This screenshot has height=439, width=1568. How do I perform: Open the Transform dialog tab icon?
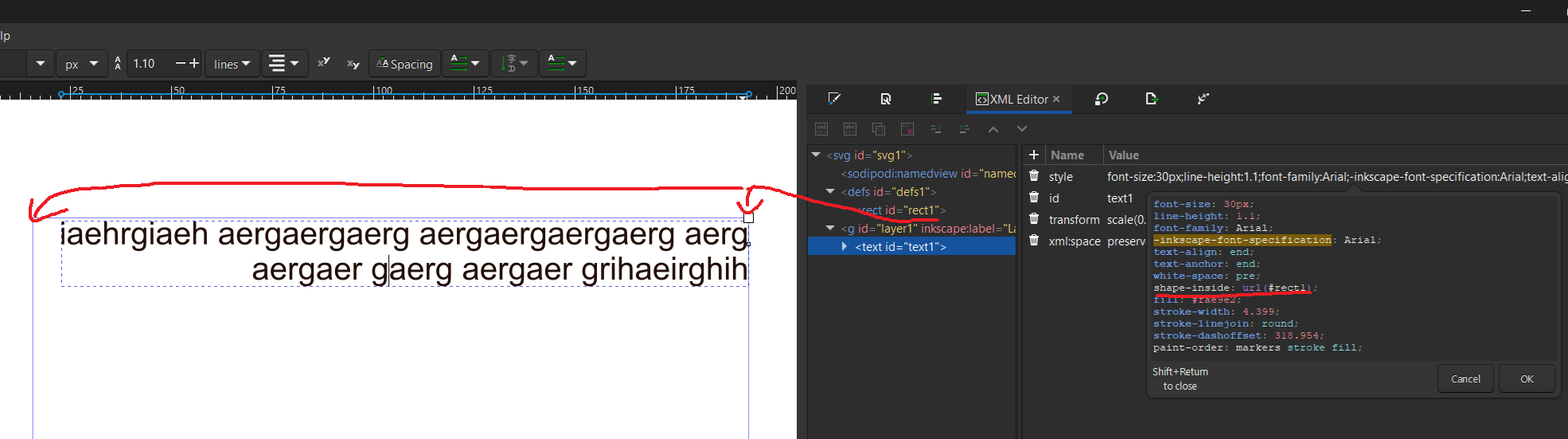pyautogui.click(x=1102, y=99)
